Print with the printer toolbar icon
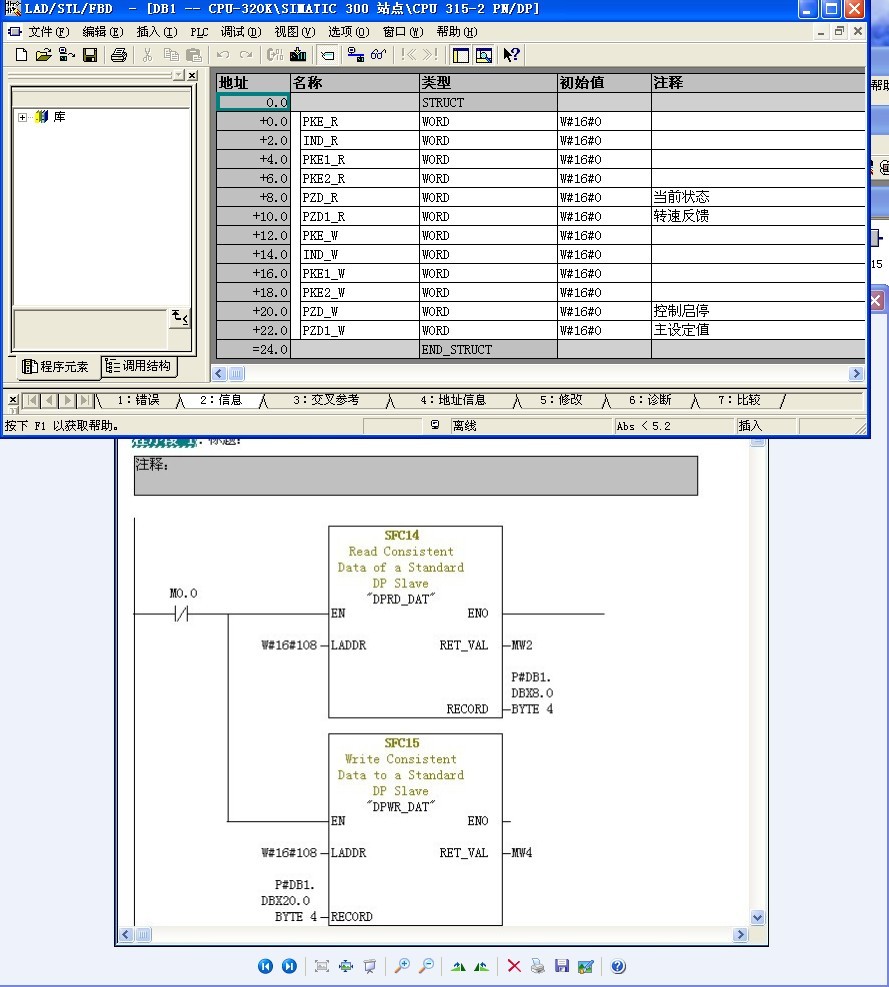The height and width of the screenshot is (987, 889). point(119,55)
